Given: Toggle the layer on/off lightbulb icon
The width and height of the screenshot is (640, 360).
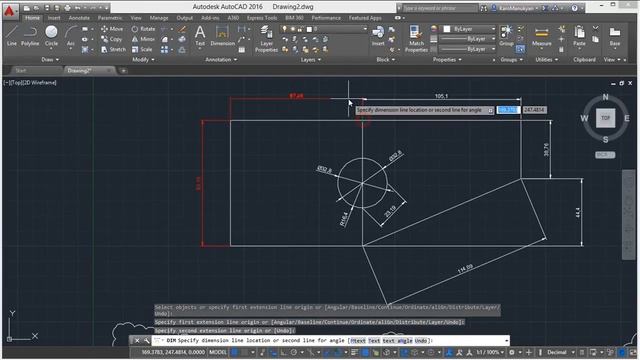Looking at the screenshot, I should coord(284,29).
